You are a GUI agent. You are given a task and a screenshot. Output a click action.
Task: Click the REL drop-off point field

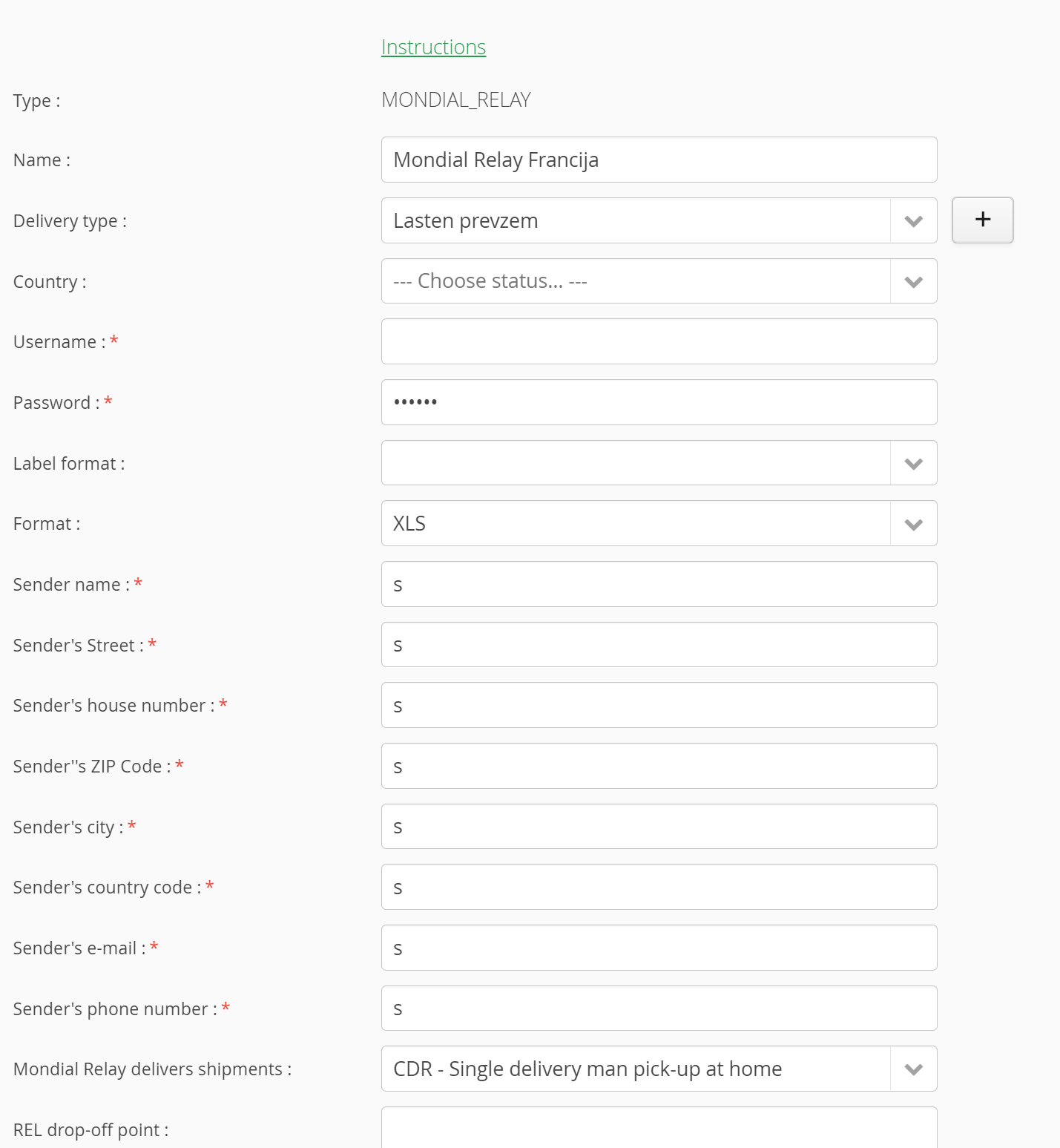[659, 1128]
